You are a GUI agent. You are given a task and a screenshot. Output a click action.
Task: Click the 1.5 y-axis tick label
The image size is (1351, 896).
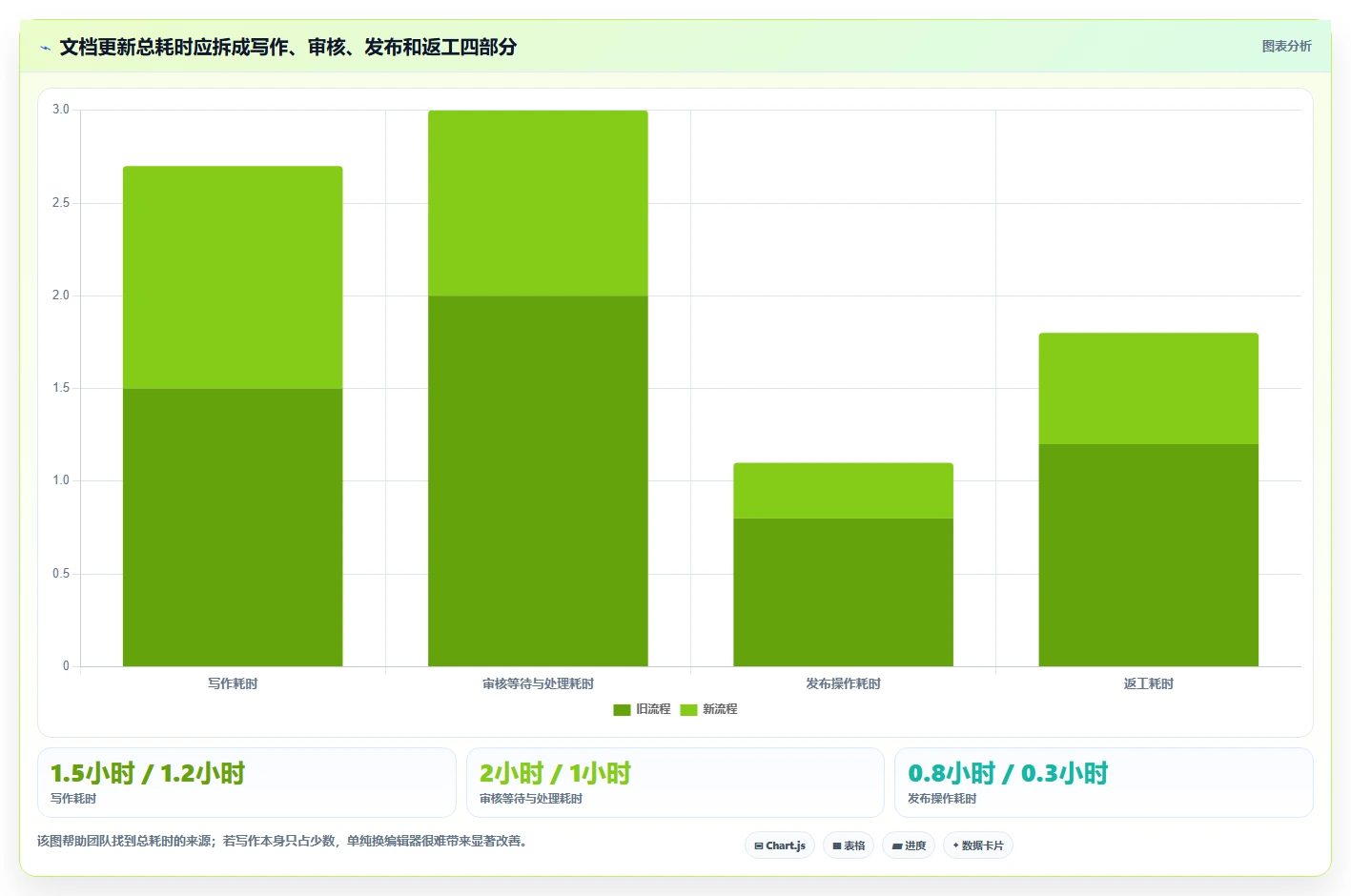(x=61, y=388)
